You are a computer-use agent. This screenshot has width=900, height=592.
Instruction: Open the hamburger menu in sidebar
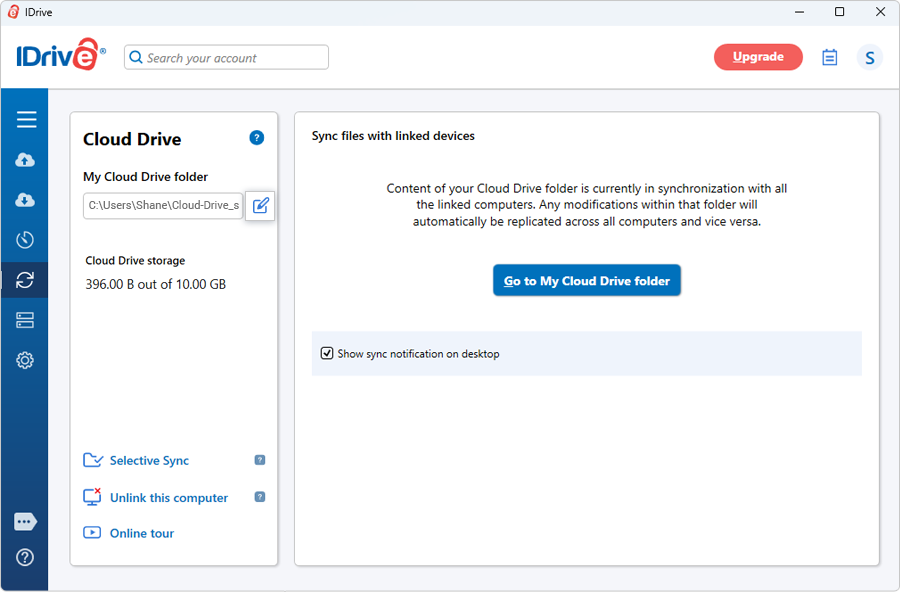[26, 119]
